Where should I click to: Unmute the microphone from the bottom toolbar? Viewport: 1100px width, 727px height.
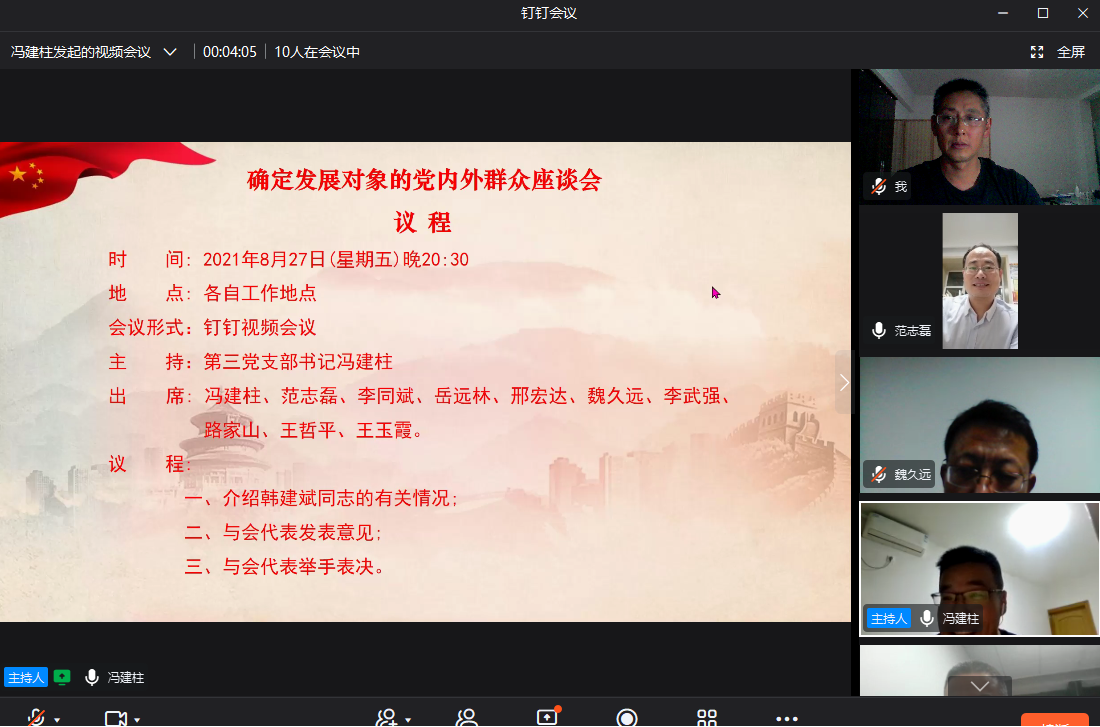[35, 716]
